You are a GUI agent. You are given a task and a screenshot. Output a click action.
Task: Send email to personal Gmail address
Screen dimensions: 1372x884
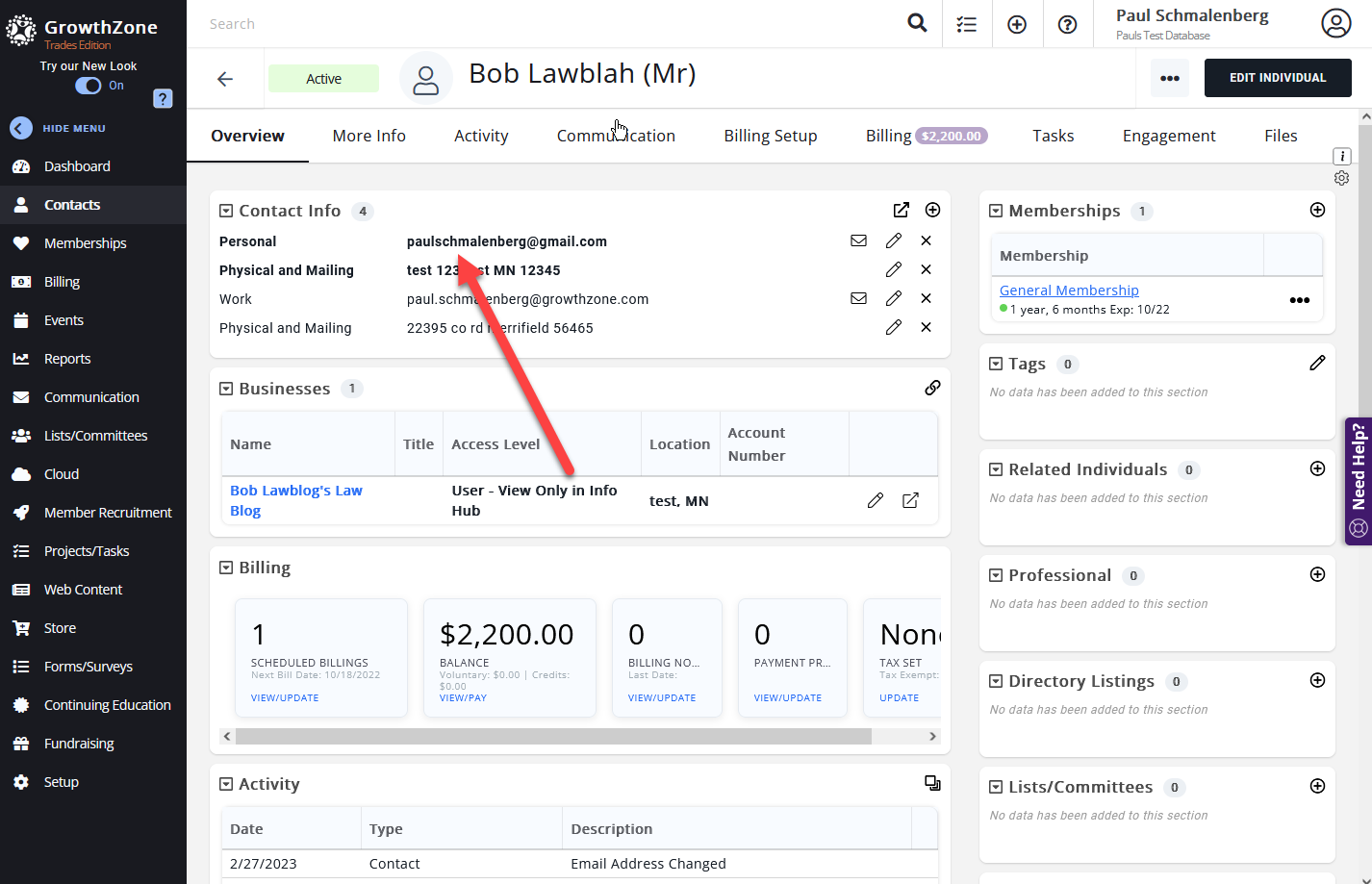[858, 240]
